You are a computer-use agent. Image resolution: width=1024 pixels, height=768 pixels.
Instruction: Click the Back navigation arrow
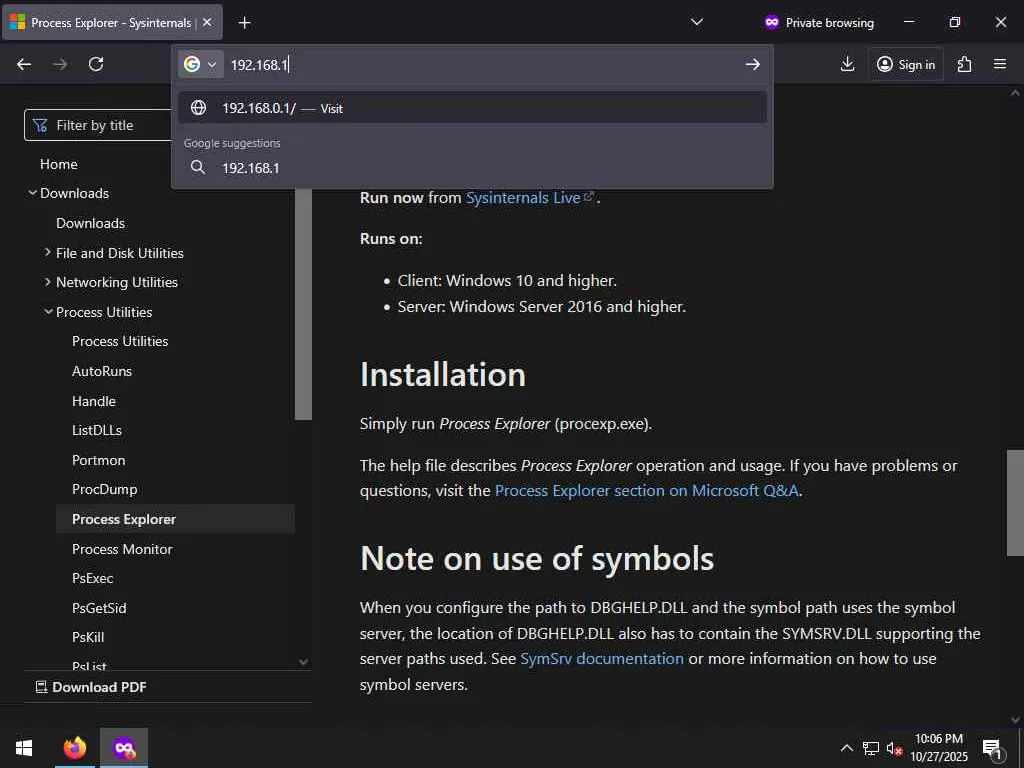(24, 64)
